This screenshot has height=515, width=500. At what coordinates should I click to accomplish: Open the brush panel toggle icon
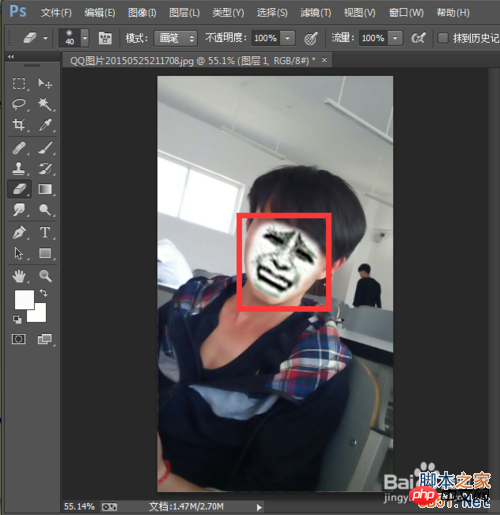105,38
